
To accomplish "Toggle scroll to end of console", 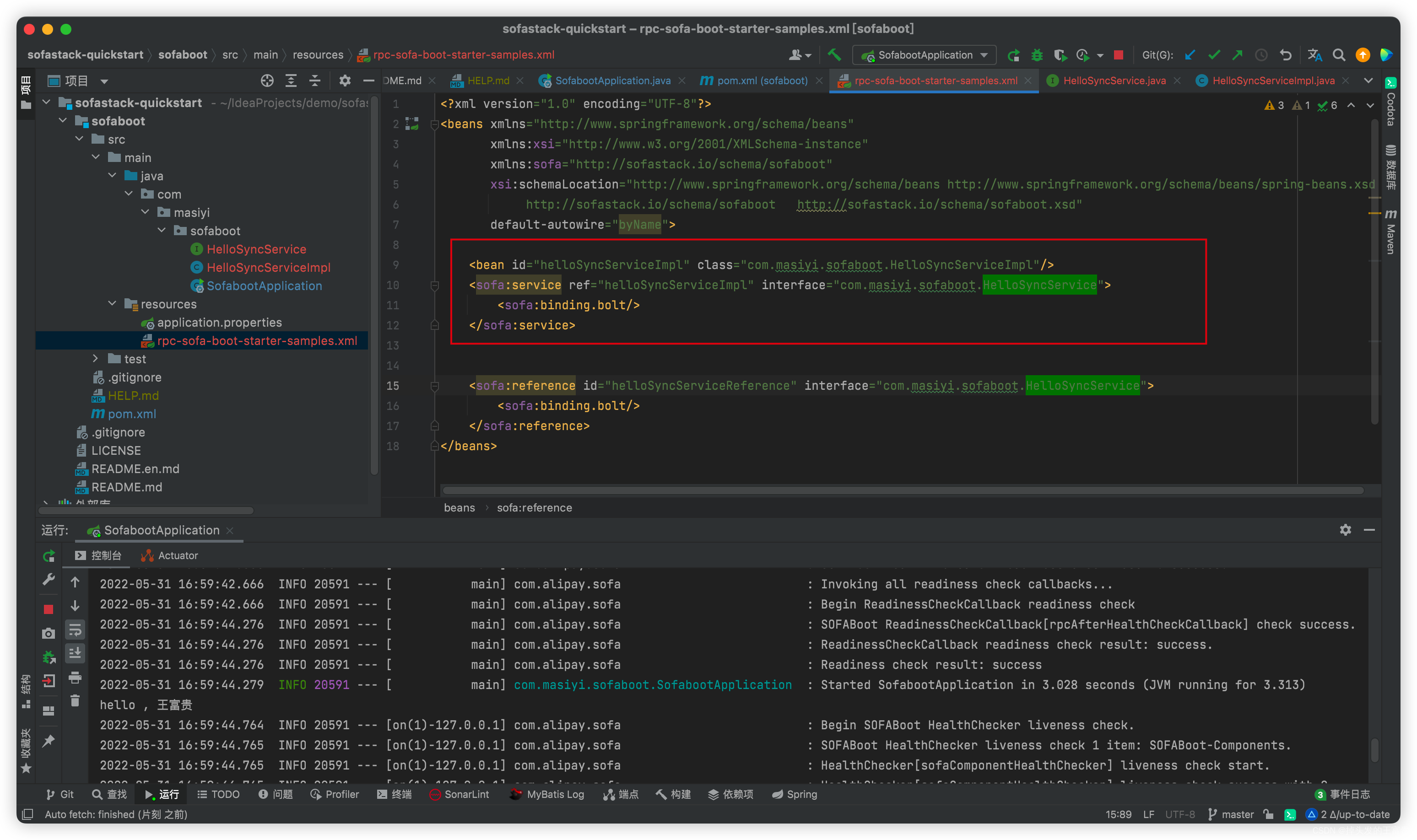I will 75,653.
